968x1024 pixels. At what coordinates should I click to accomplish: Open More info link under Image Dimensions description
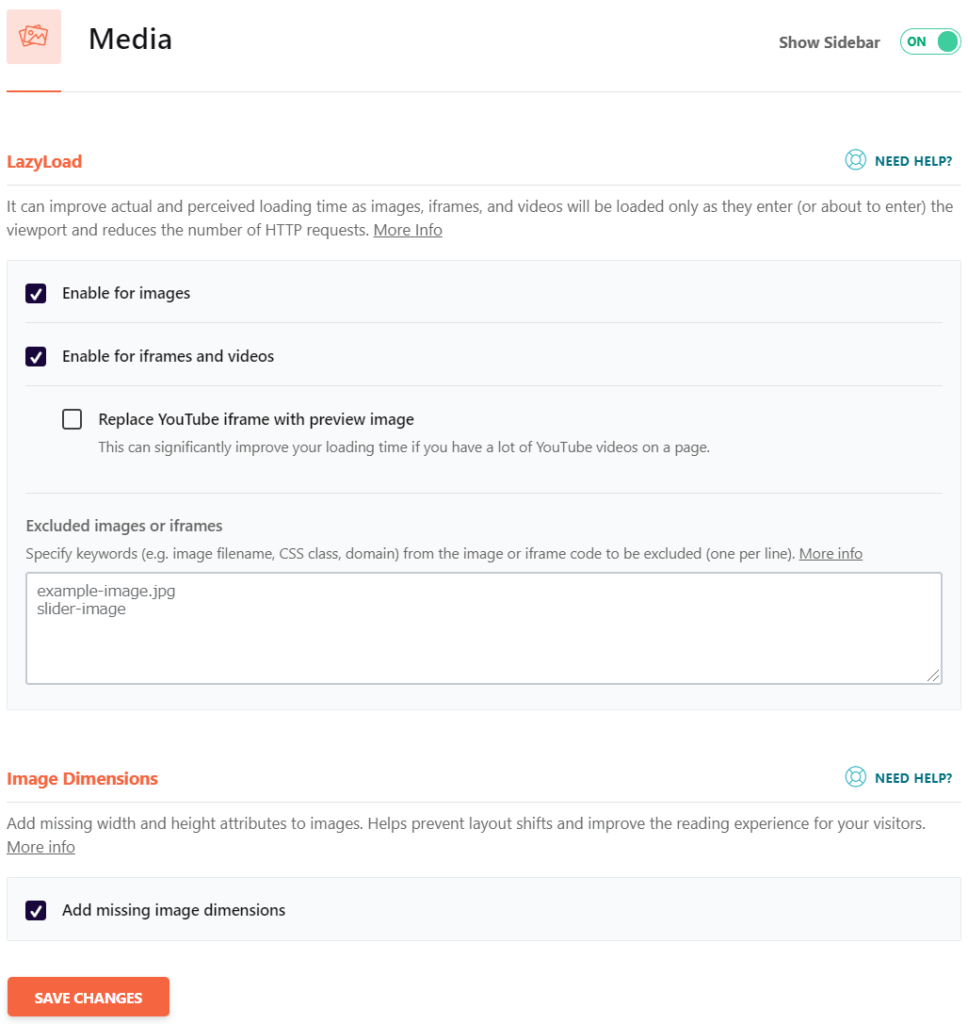[40, 846]
